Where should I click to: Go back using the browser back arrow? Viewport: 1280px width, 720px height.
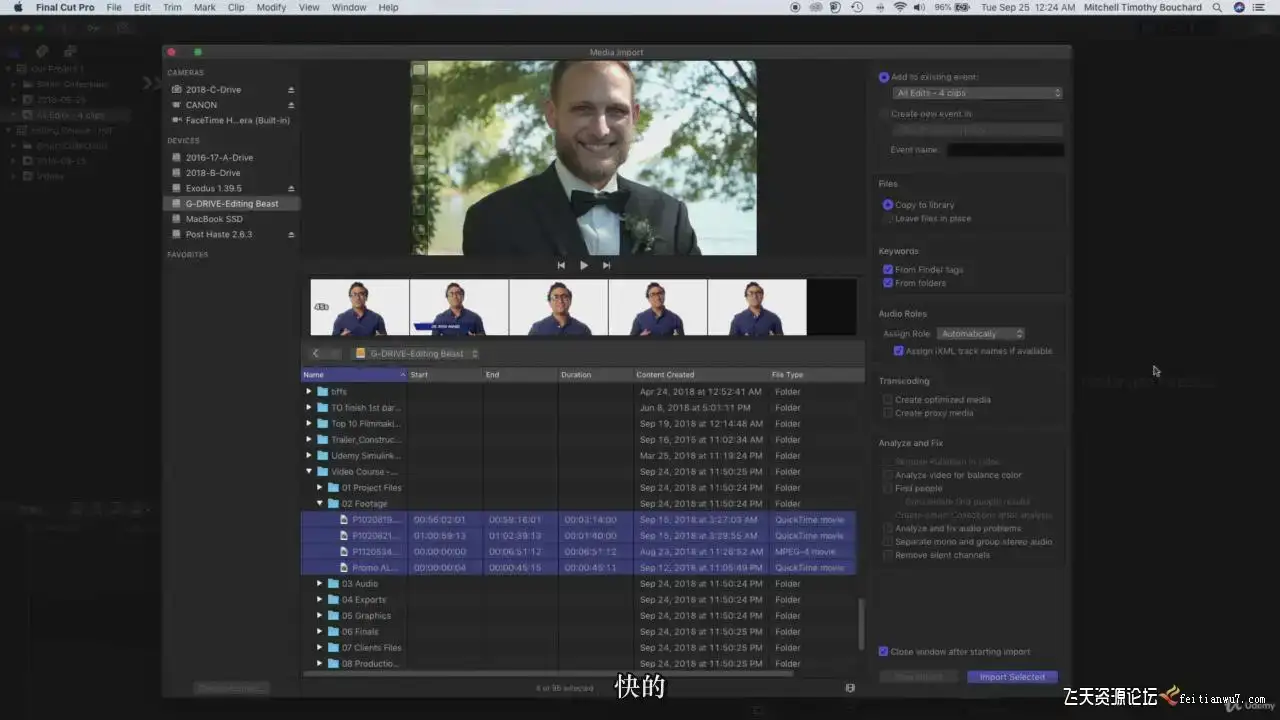(316, 353)
